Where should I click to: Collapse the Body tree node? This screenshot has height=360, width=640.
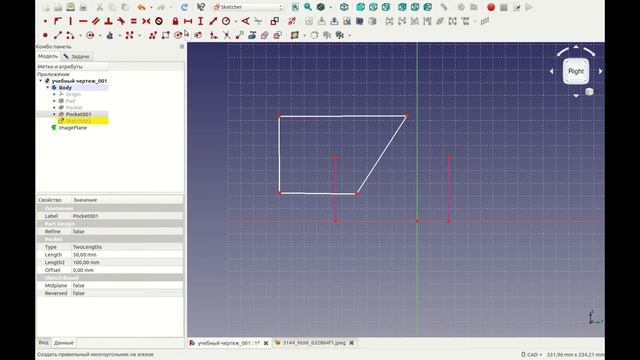[48, 87]
